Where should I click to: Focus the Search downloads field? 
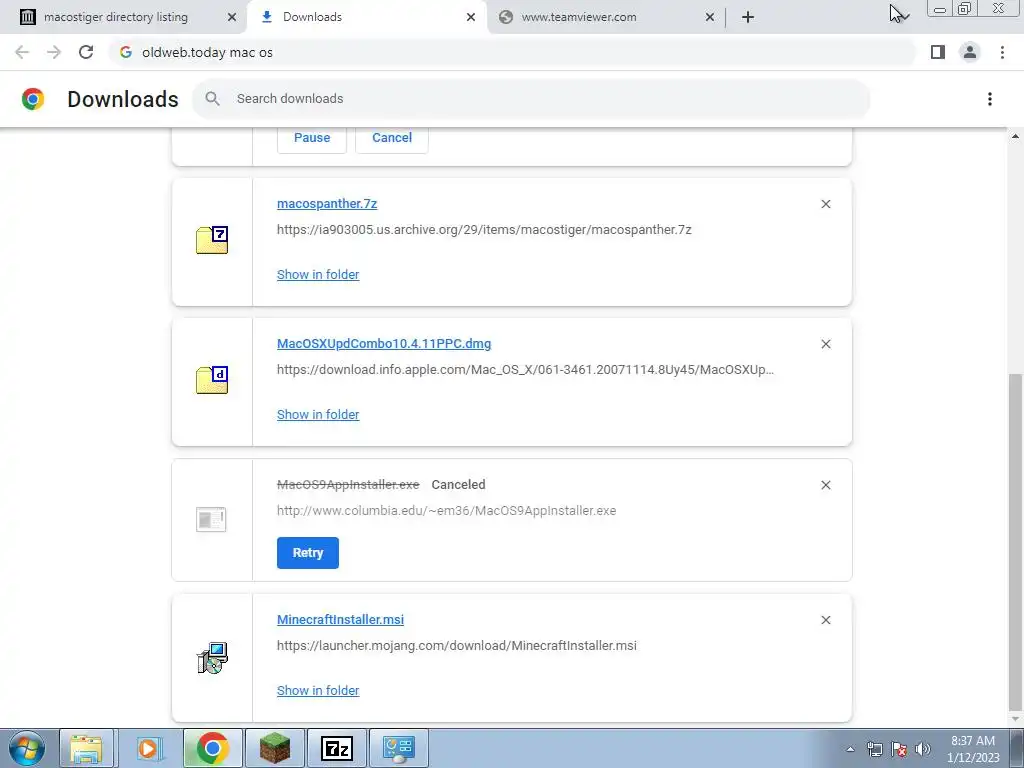[531, 99]
